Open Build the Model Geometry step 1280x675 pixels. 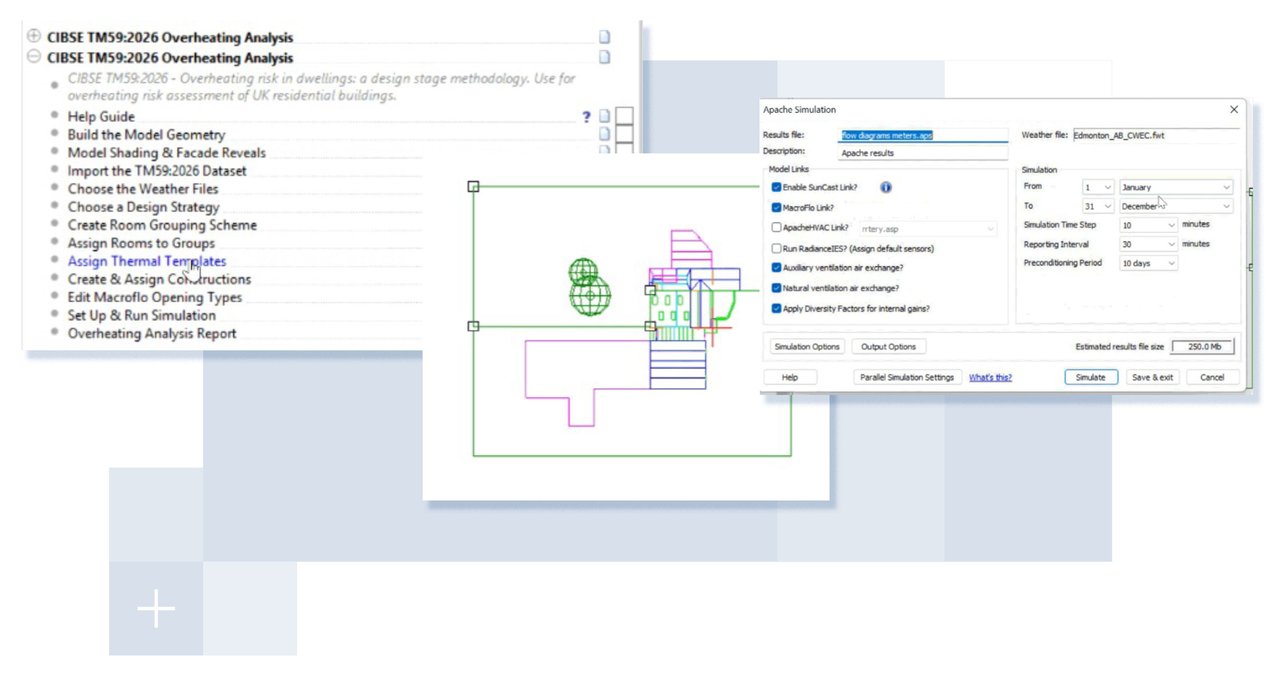(x=146, y=134)
